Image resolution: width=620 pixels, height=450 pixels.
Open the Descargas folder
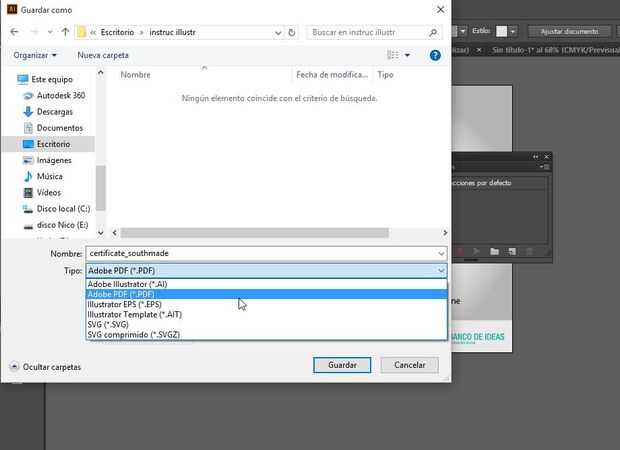48,112
